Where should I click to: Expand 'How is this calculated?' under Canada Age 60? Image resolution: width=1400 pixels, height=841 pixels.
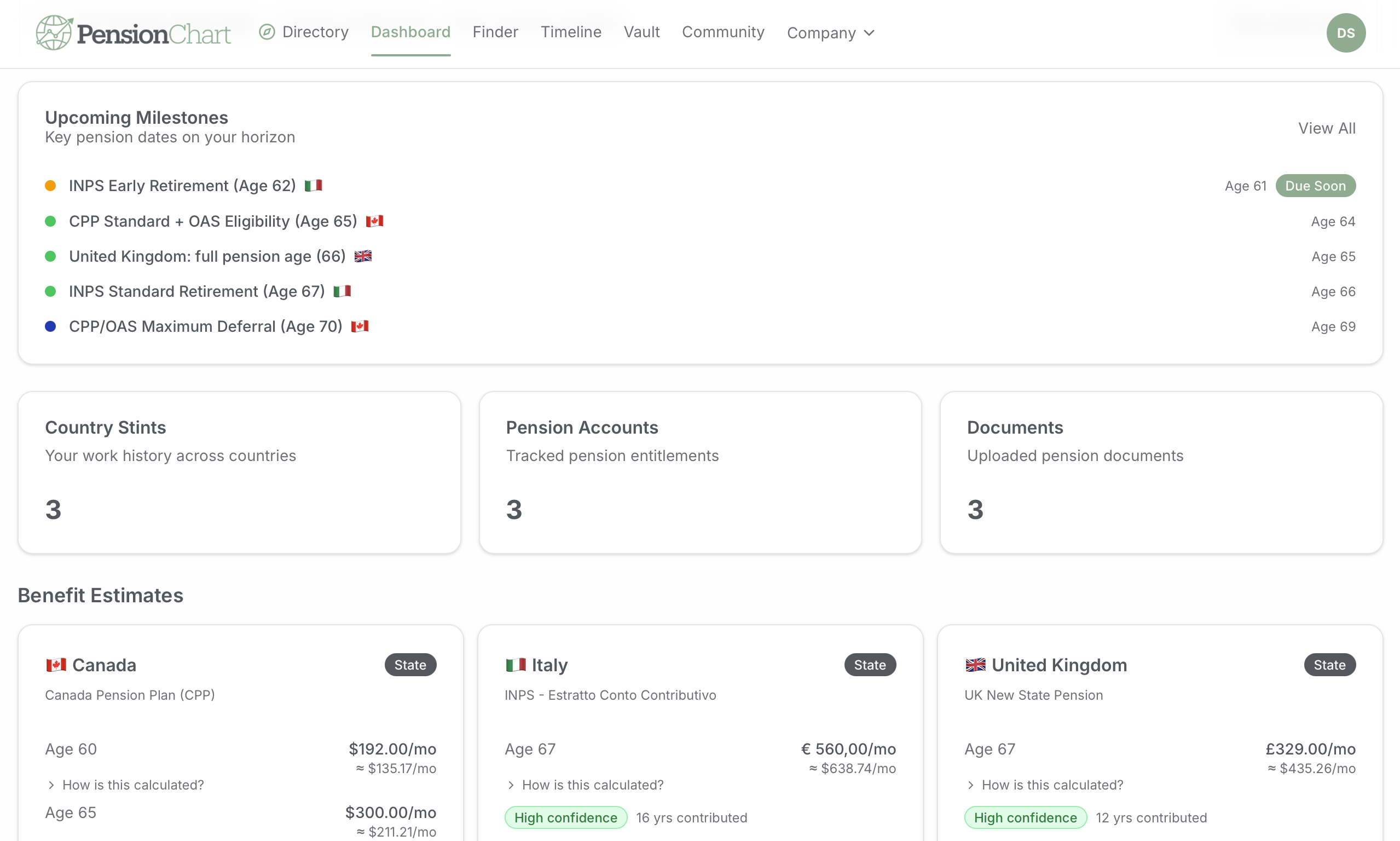click(125, 785)
